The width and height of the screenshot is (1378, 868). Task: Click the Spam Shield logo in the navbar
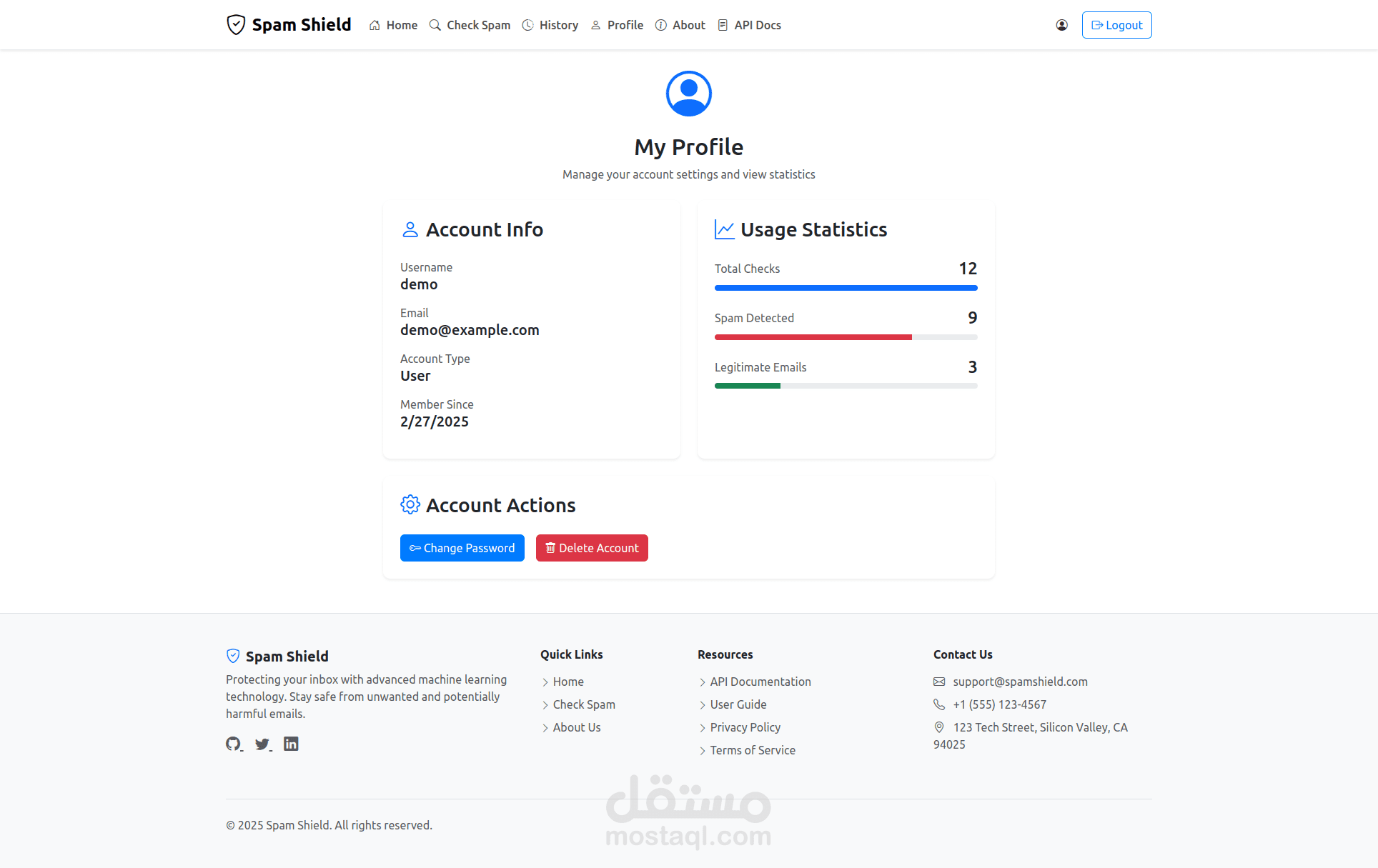click(x=289, y=25)
